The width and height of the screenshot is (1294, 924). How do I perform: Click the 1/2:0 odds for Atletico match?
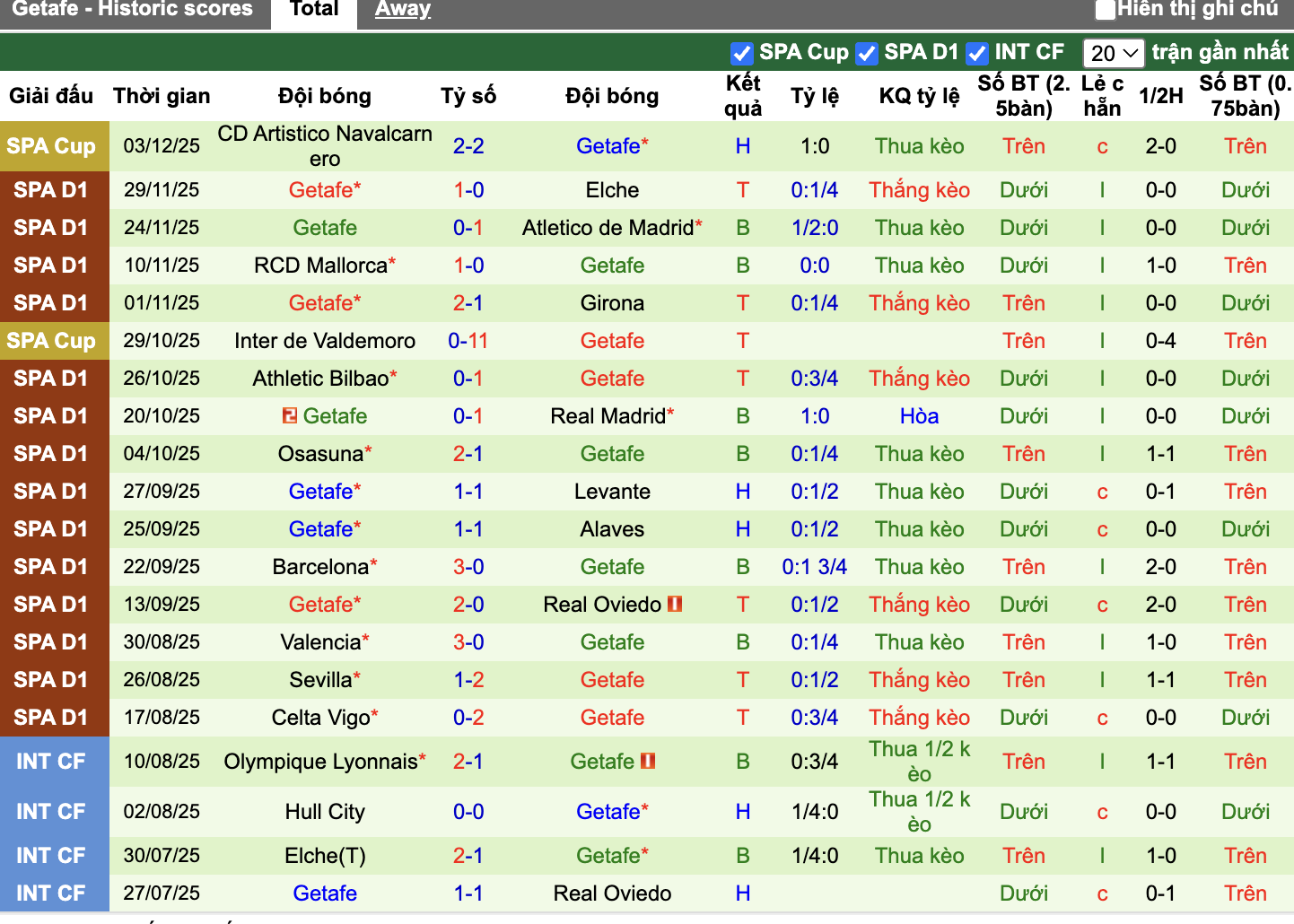(x=815, y=228)
